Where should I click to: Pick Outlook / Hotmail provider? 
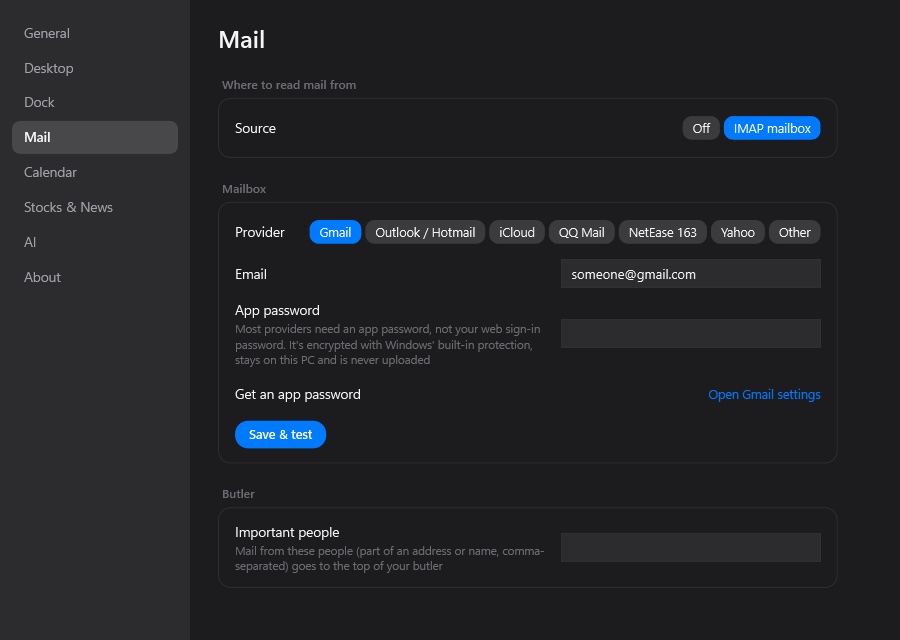[x=425, y=232]
